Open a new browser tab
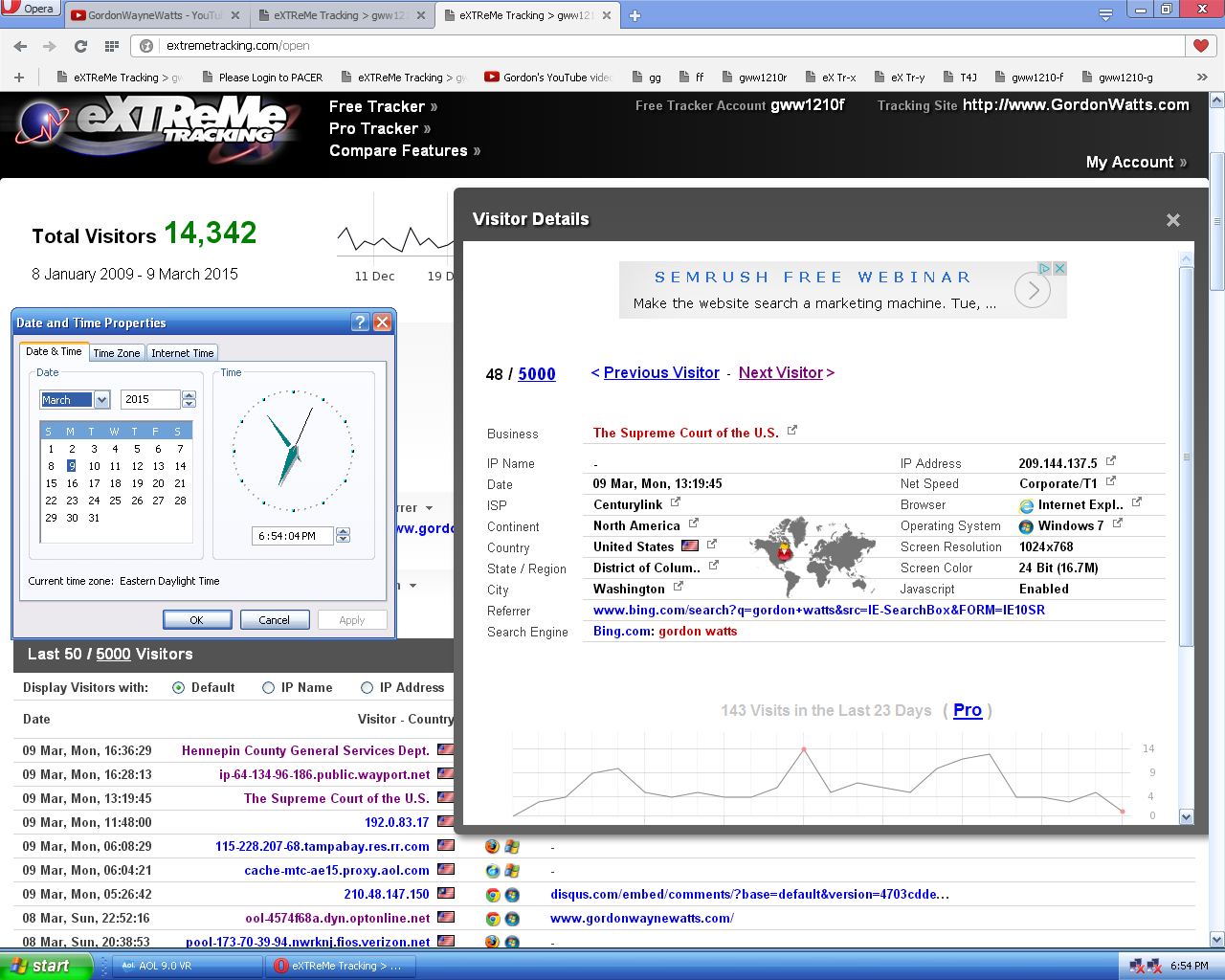The width and height of the screenshot is (1225, 980). [635, 15]
